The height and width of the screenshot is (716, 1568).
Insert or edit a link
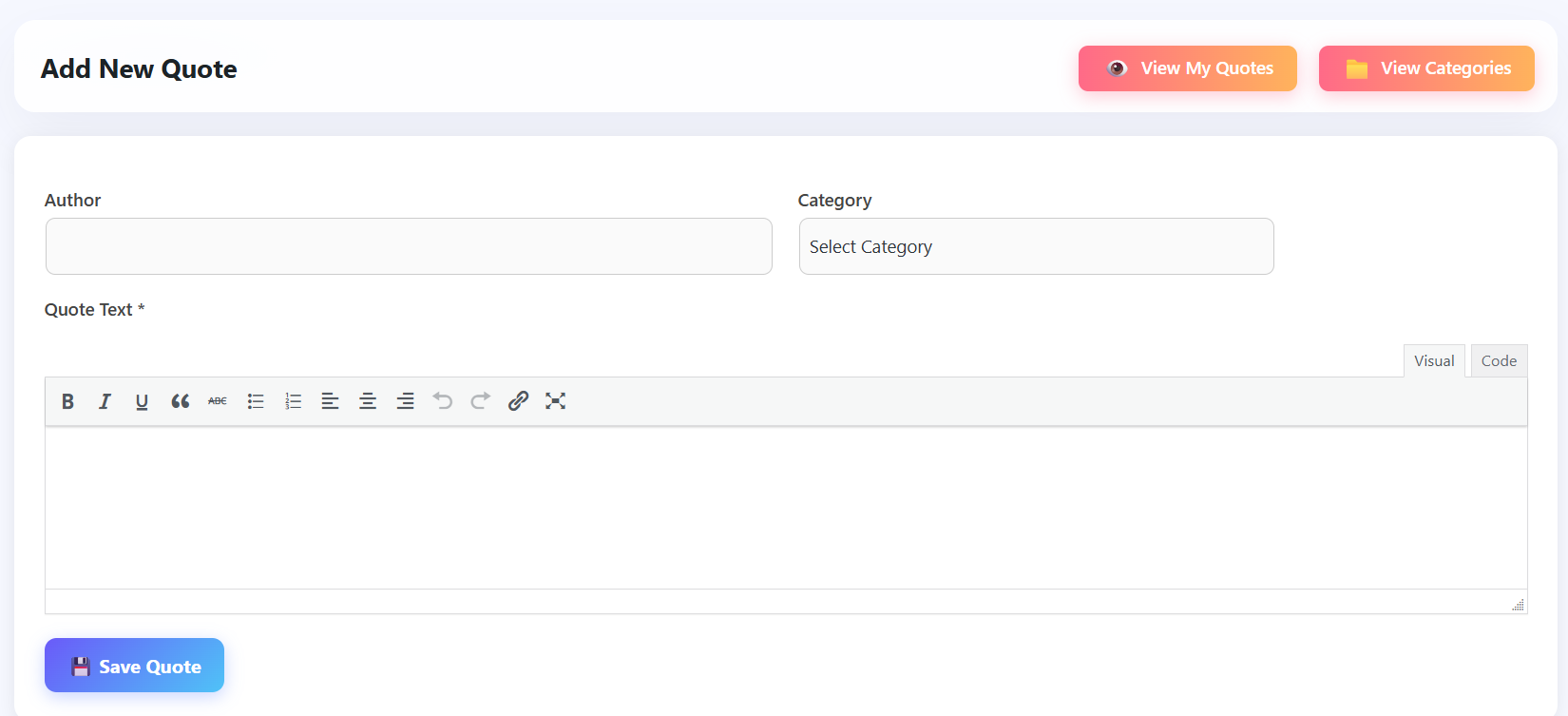pyautogui.click(x=518, y=401)
